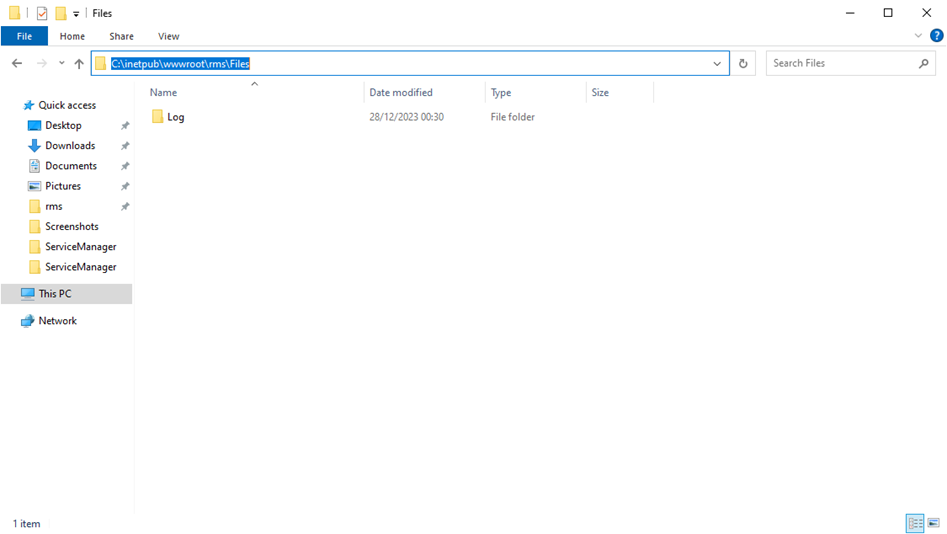
Task: Maximize the Files window
Action: point(888,13)
